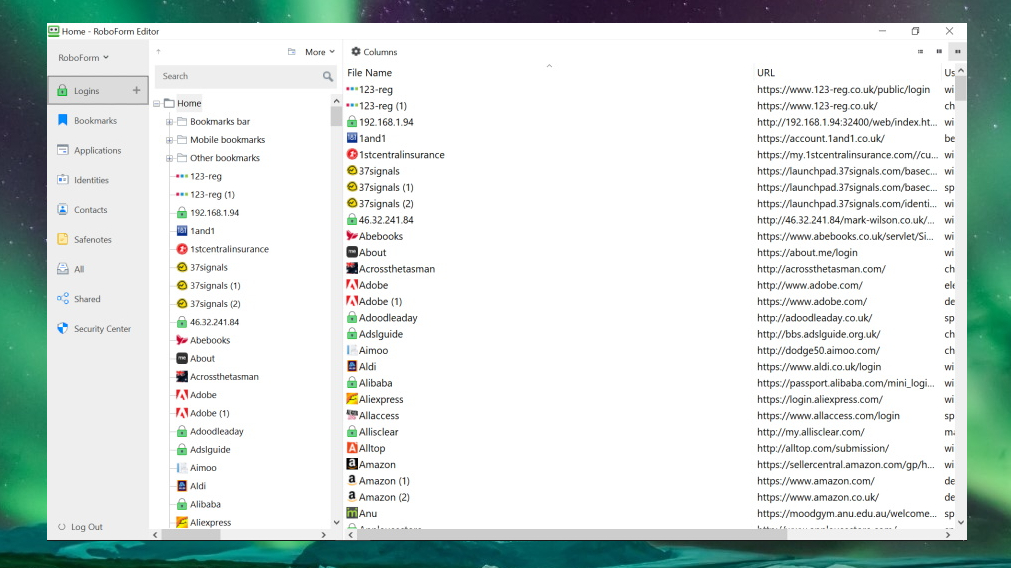Select Abebooks in the folder tree
1011x568 pixels.
[210, 340]
